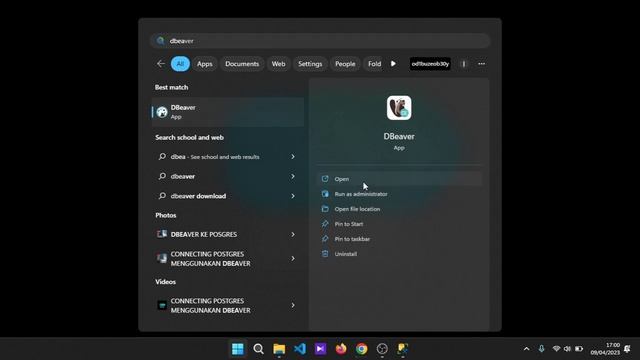The height and width of the screenshot is (360, 640).
Task: Select the All filter tab
Action: point(180,64)
